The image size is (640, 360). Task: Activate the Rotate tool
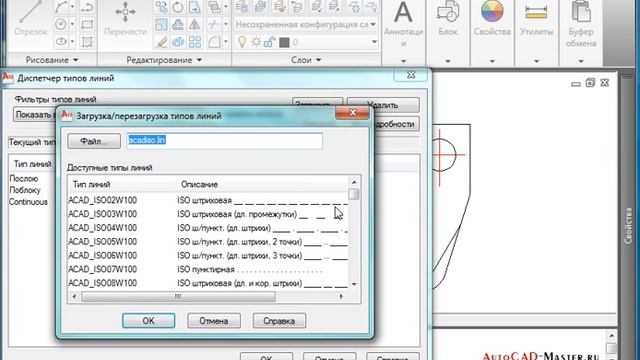point(178,7)
